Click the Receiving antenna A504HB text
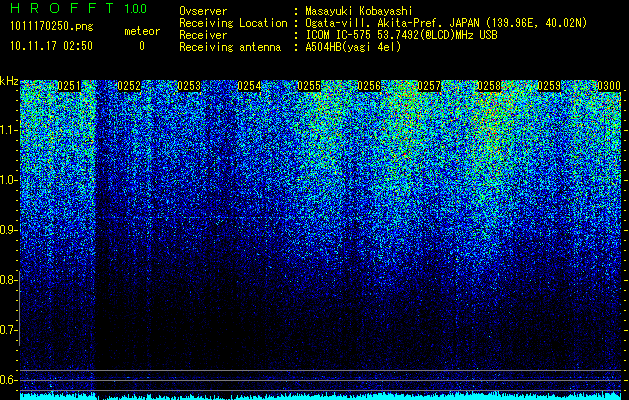The height and width of the screenshot is (400, 629). pyautogui.click(x=353, y=47)
